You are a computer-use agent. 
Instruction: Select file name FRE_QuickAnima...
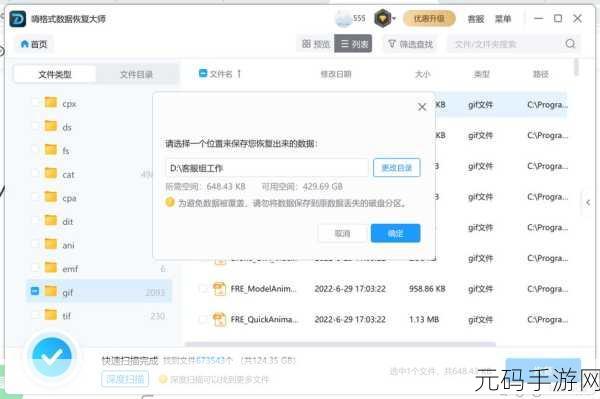pos(264,319)
